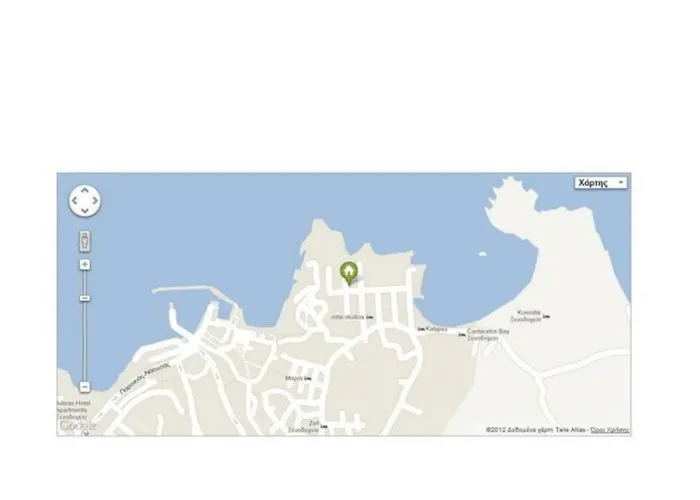Select the hotel icon next to mike studios
Image resolution: width=700 pixels, height=500 pixels.
pyautogui.click(x=370, y=317)
